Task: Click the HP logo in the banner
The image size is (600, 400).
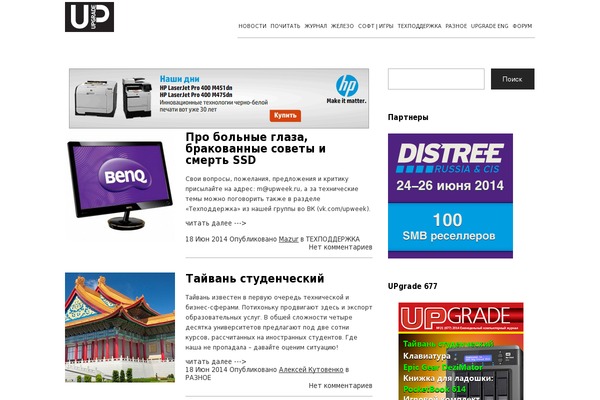Action: [x=347, y=85]
